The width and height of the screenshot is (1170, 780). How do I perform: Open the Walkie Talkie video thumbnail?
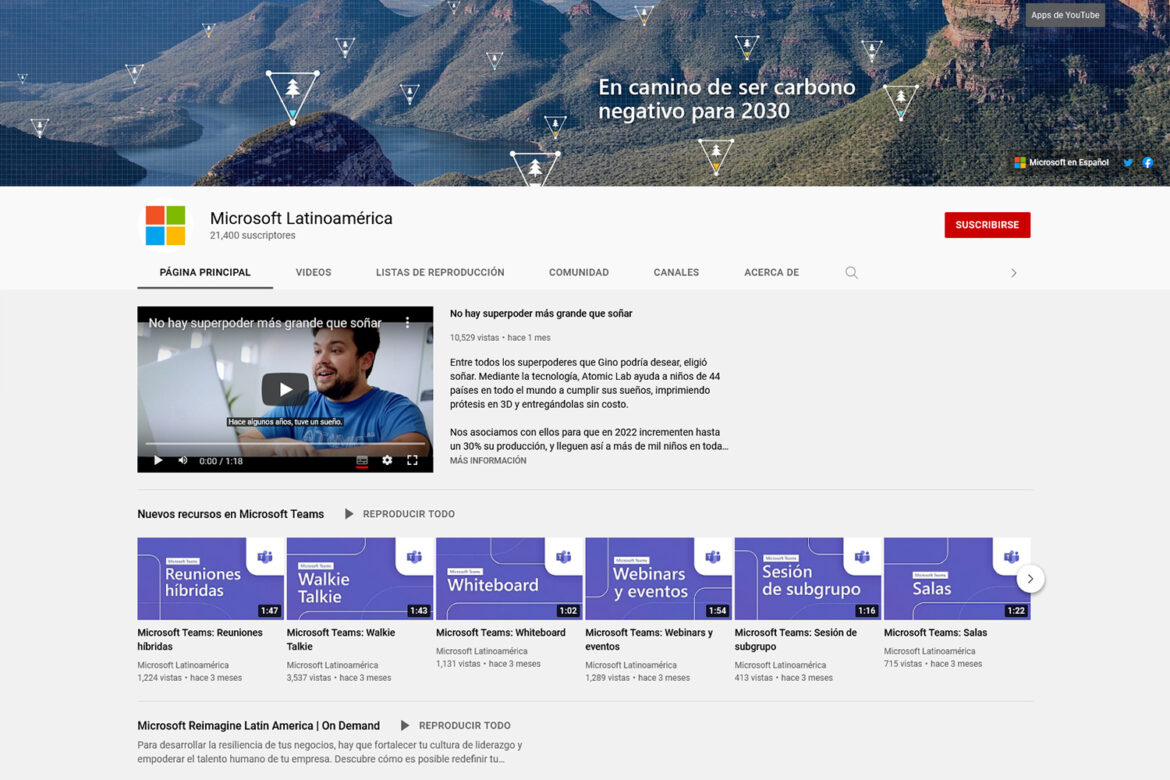coord(360,579)
